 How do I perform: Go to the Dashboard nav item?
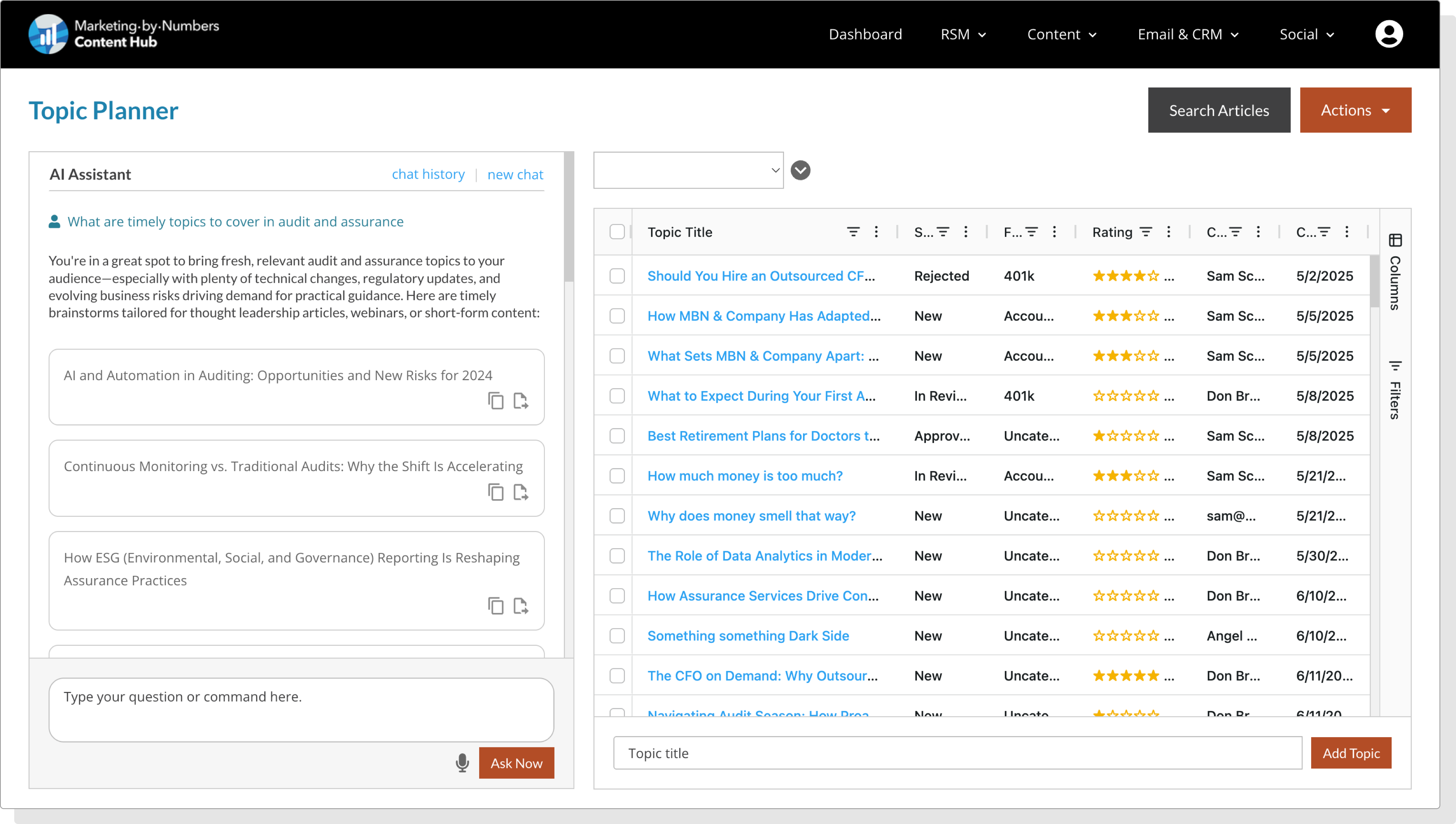coord(865,34)
